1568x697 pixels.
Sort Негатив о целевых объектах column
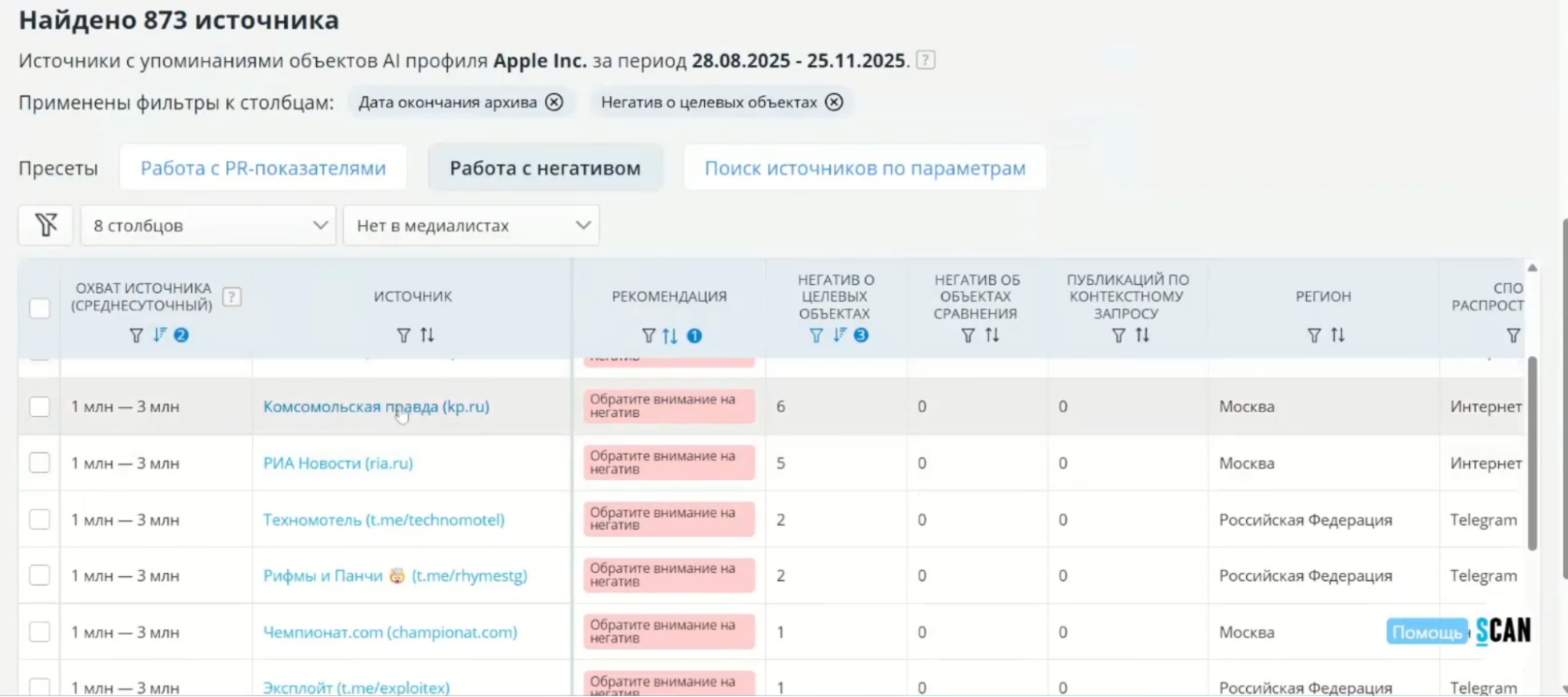pyautogui.click(x=840, y=335)
